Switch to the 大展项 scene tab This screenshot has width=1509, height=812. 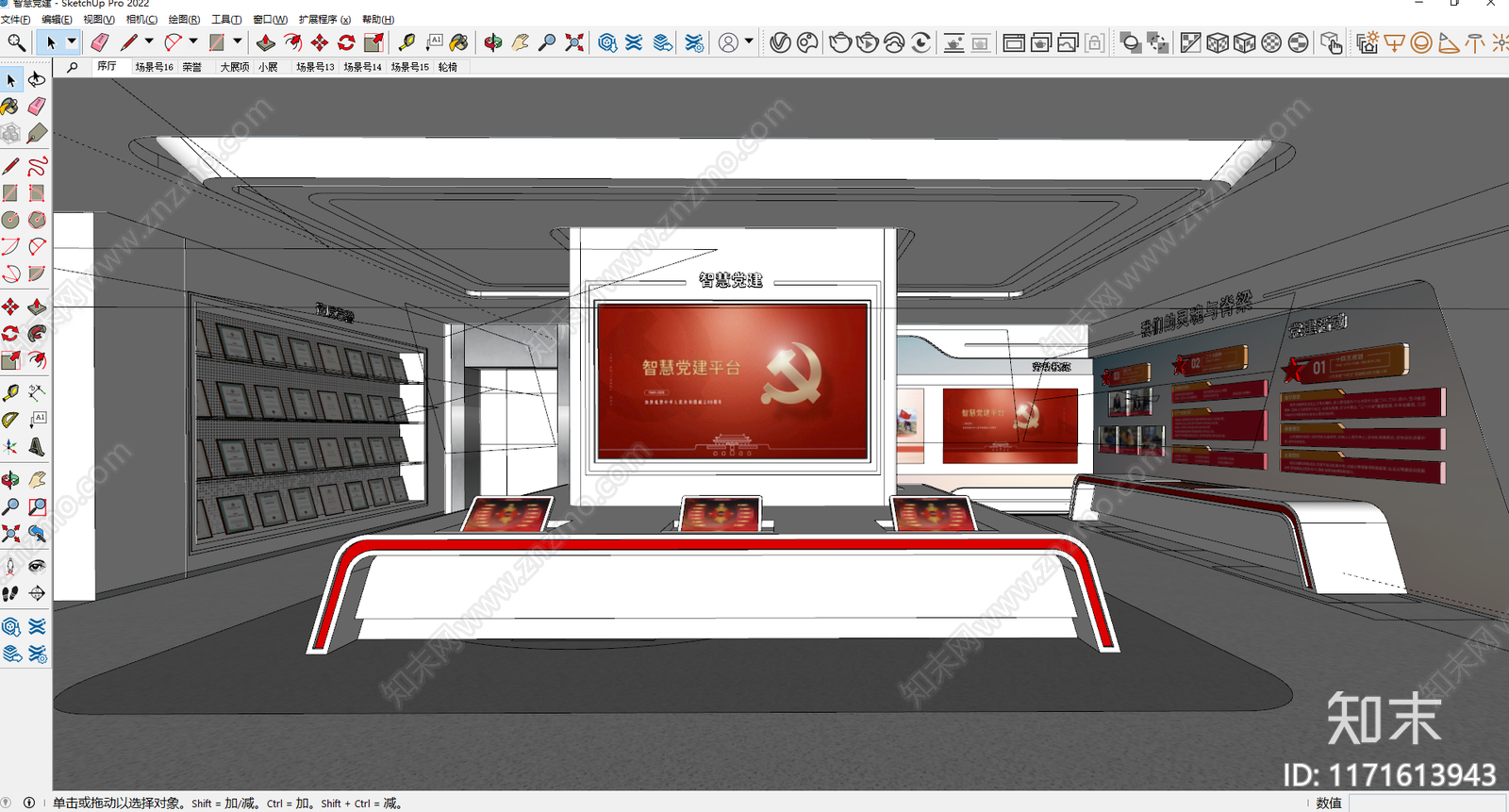click(235, 67)
